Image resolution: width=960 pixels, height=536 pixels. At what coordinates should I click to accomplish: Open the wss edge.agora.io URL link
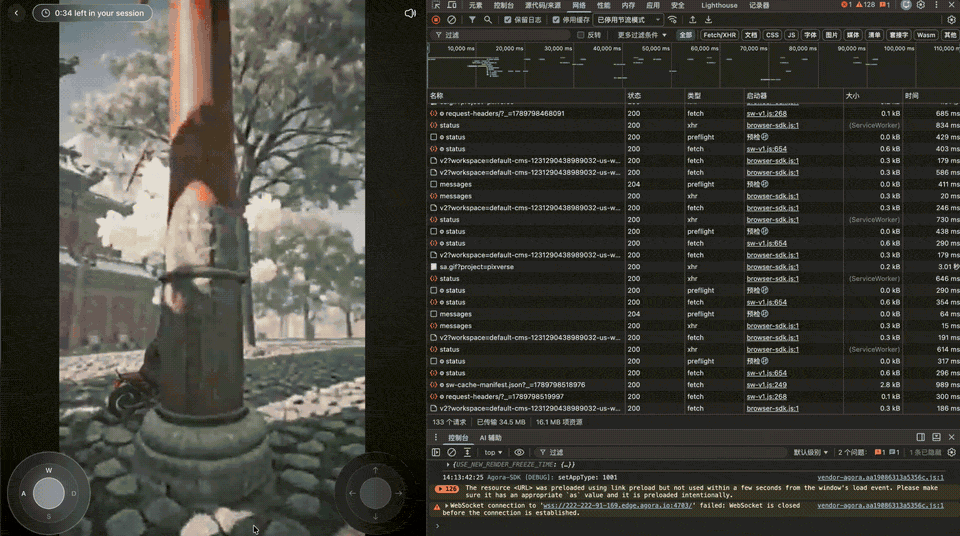coord(617,505)
